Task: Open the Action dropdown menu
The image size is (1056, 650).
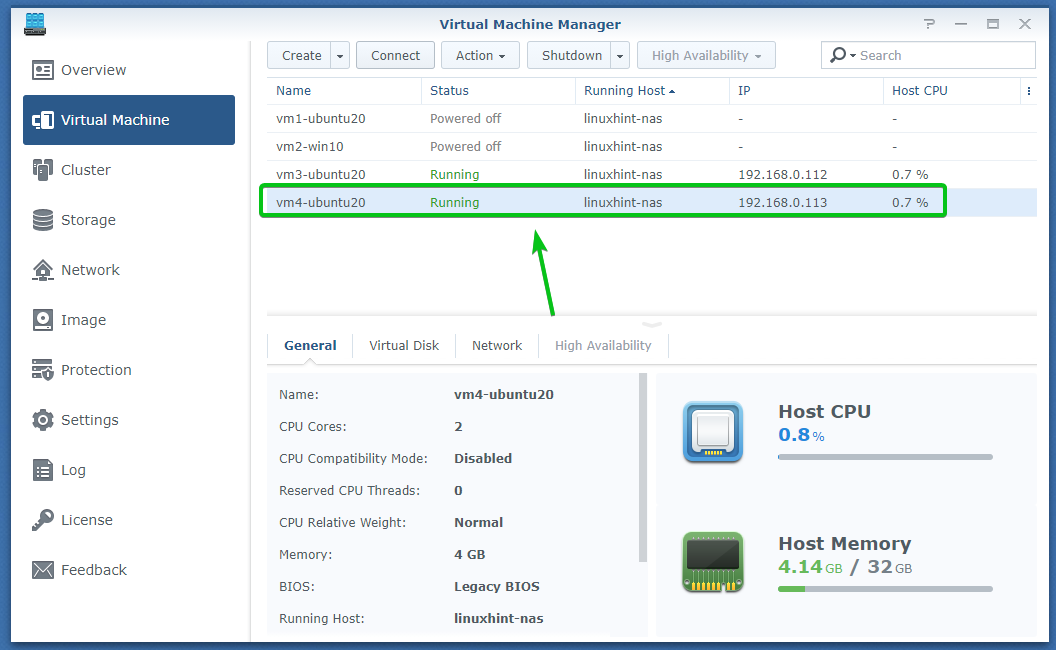Action: tap(481, 56)
